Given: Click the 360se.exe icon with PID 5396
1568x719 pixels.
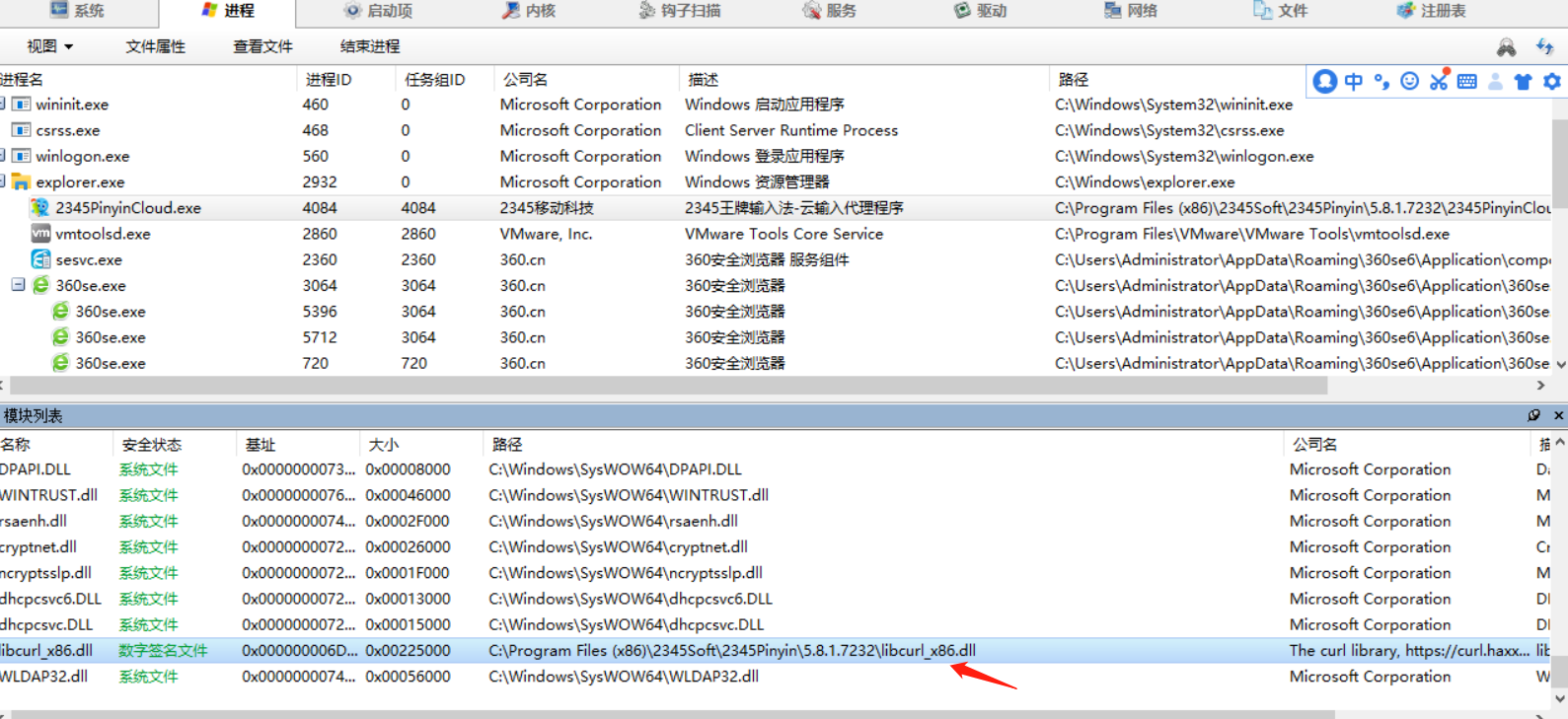Looking at the screenshot, I should point(60,311).
